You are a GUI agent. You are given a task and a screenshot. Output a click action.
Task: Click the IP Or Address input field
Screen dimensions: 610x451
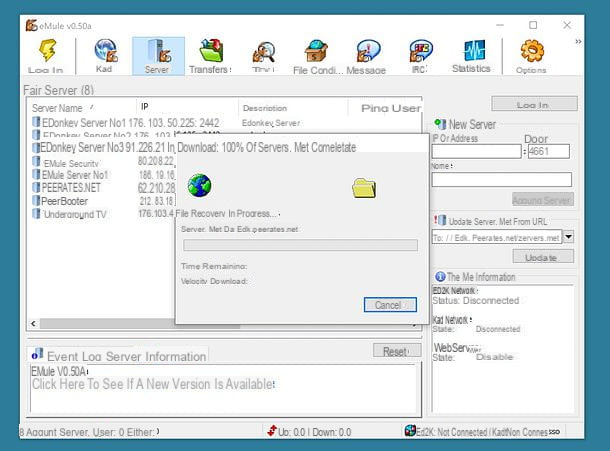(x=476, y=151)
